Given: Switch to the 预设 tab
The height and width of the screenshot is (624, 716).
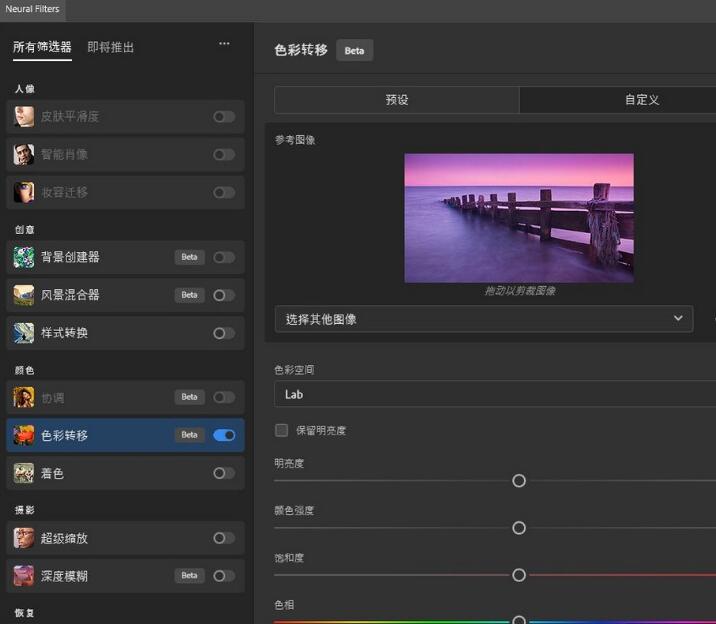Looking at the screenshot, I should (397, 100).
